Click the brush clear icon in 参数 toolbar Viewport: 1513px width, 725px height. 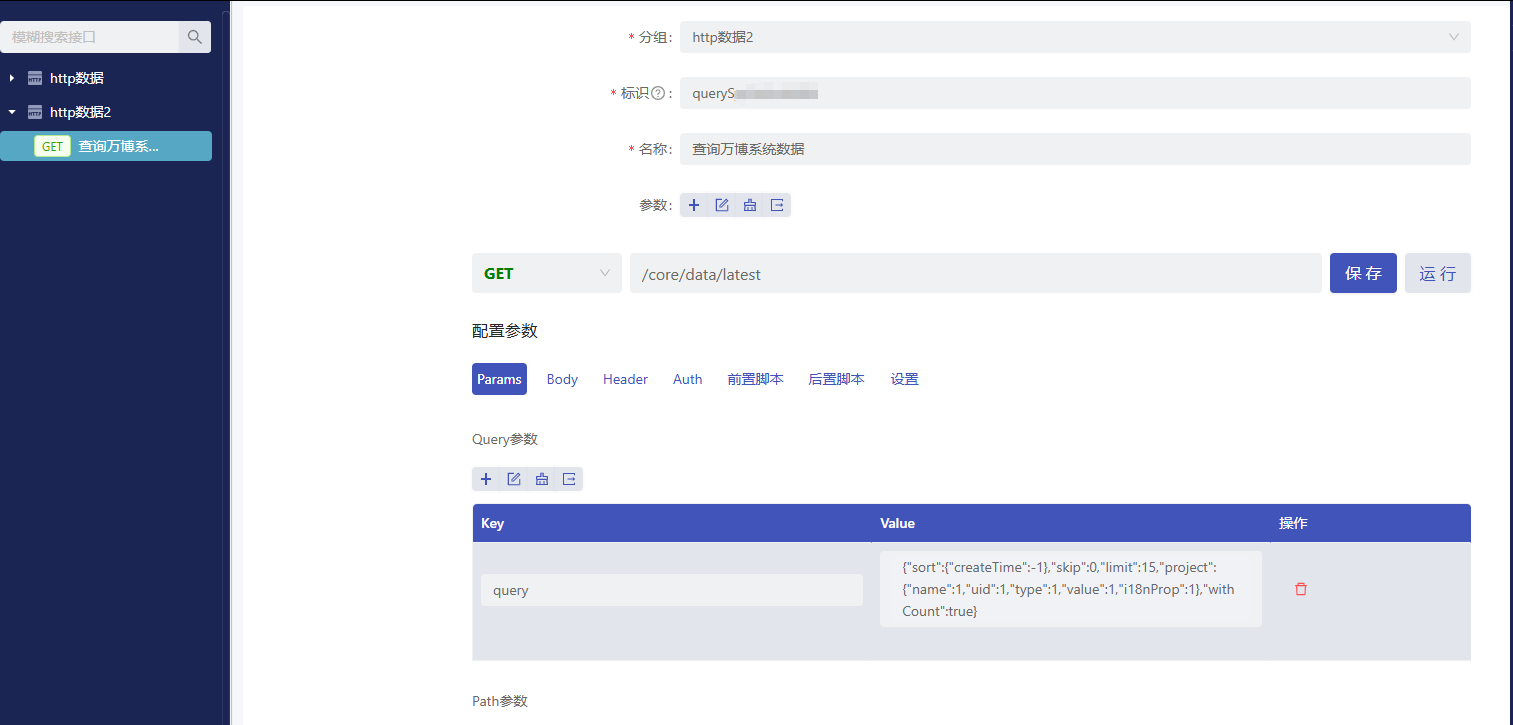click(x=750, y=205)
